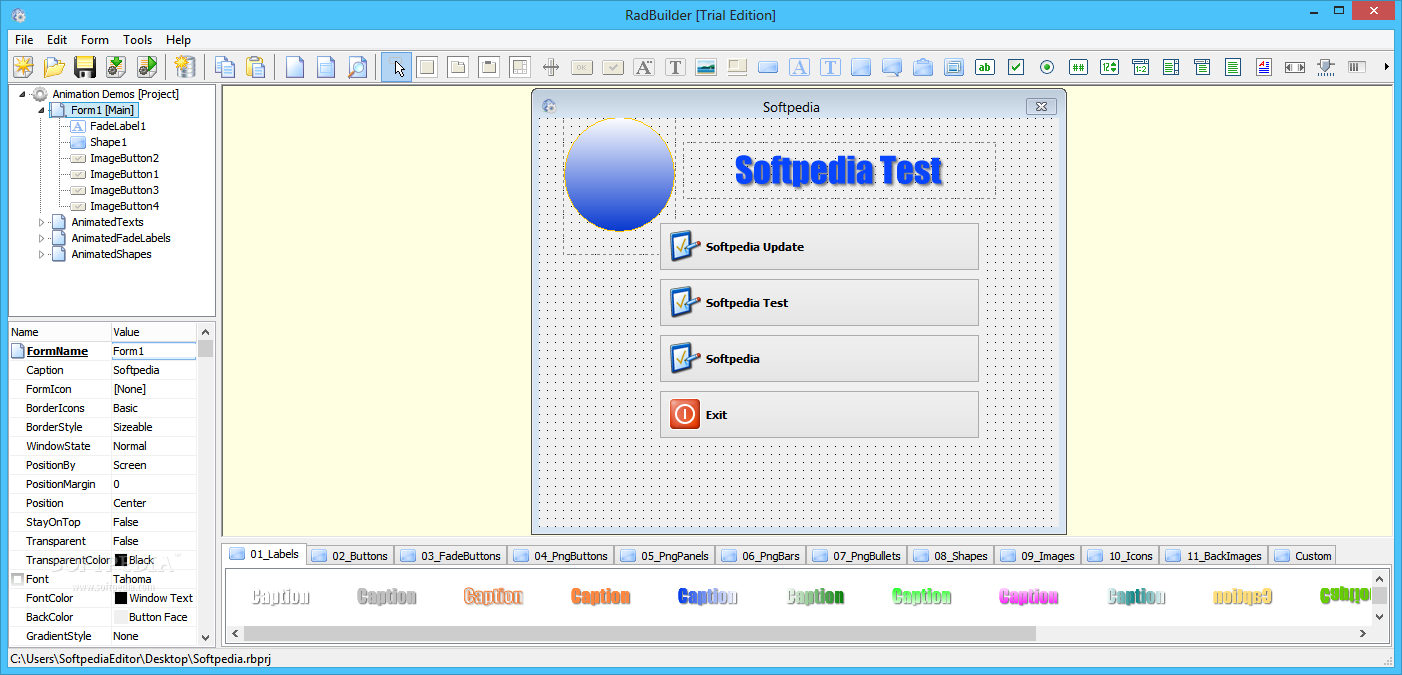This screenshot has width=1402, height=675.
Task: Select the speech bubble shape component icon
Action: click(892, 67)
